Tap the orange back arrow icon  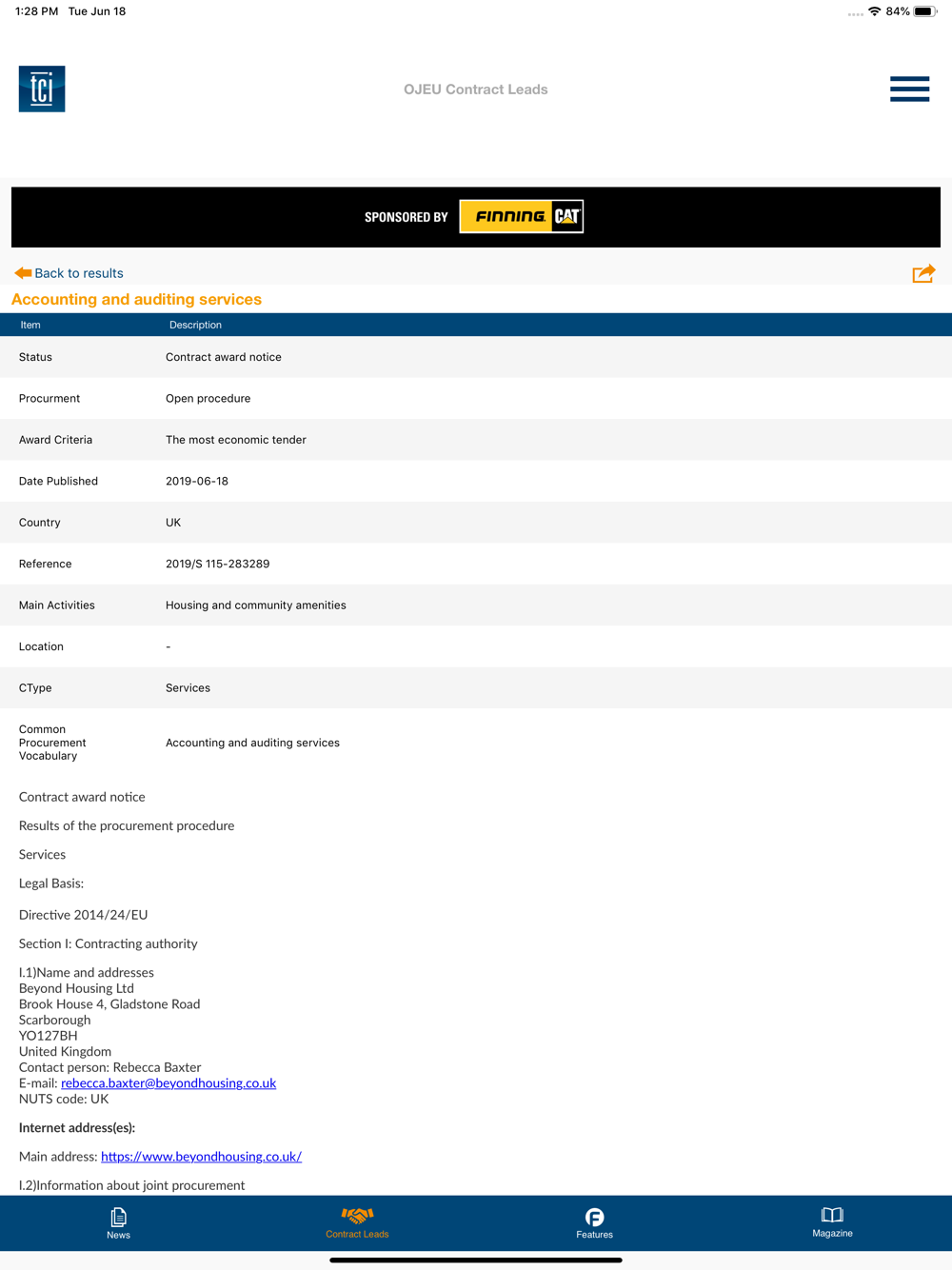(x=23, y=273)
